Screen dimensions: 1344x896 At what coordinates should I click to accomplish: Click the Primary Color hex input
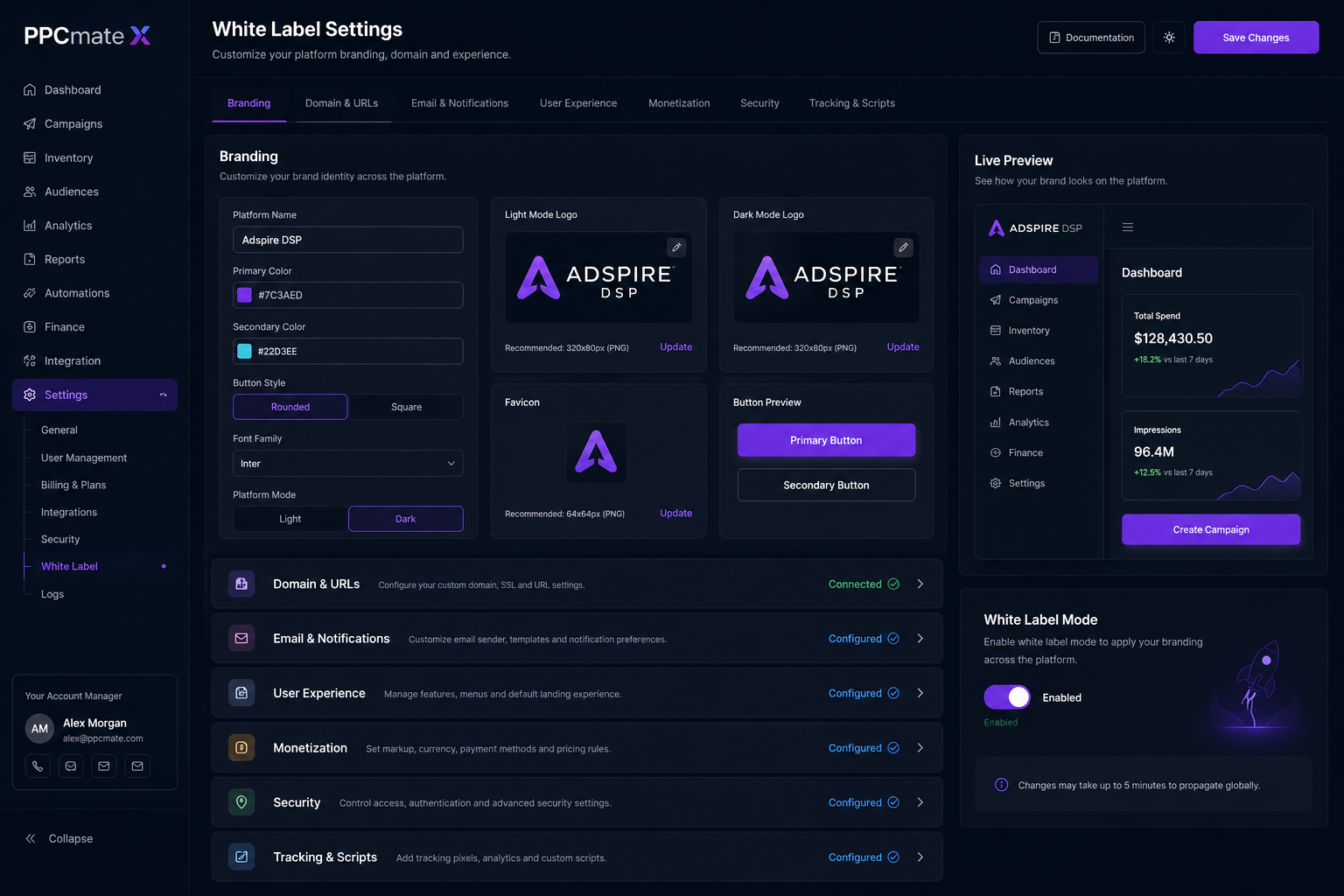pyautogui.click(x=348, y=296)
